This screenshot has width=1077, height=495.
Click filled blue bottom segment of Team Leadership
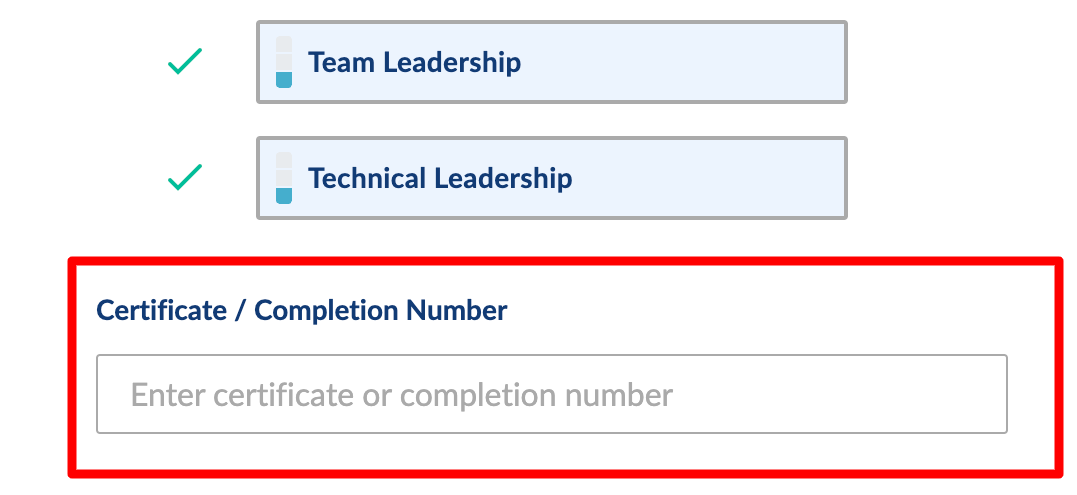284,80
